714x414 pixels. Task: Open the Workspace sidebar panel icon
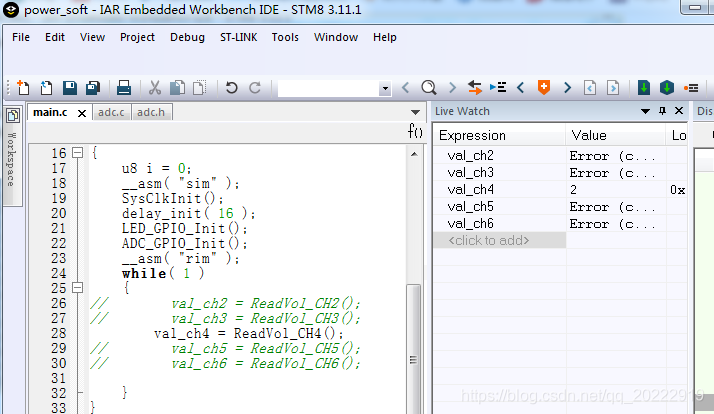[x=13, y=116]
